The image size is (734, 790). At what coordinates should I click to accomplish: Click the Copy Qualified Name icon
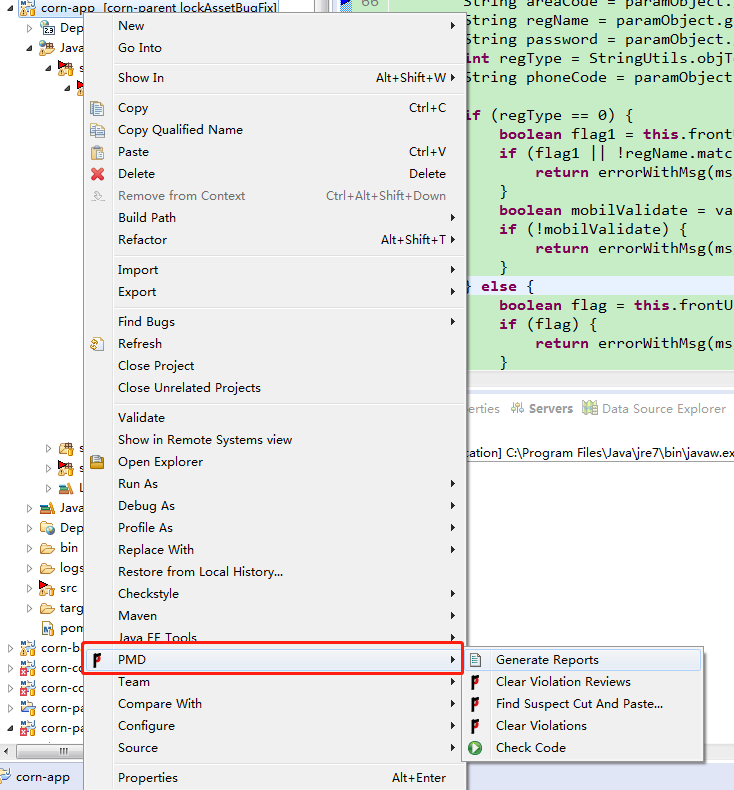tap(97, 130)
